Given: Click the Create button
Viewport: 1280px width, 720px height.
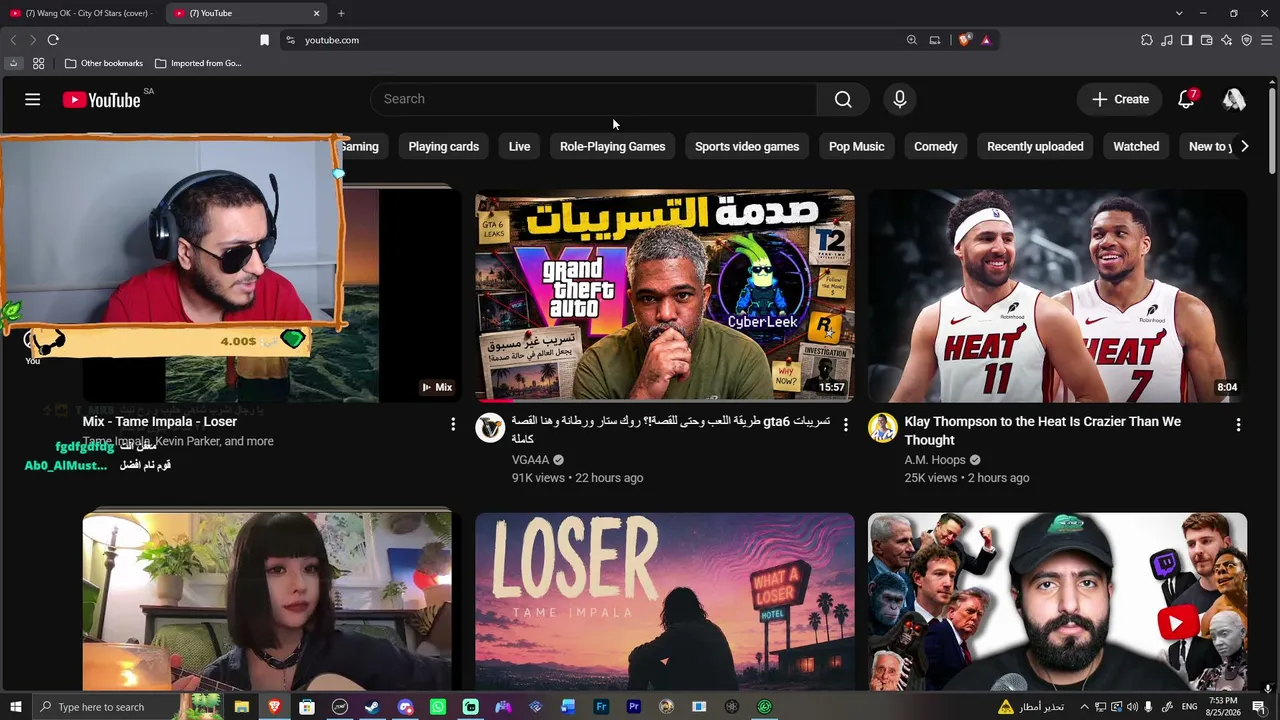Looking at the screenshot, I should [x=1120, y=99].
